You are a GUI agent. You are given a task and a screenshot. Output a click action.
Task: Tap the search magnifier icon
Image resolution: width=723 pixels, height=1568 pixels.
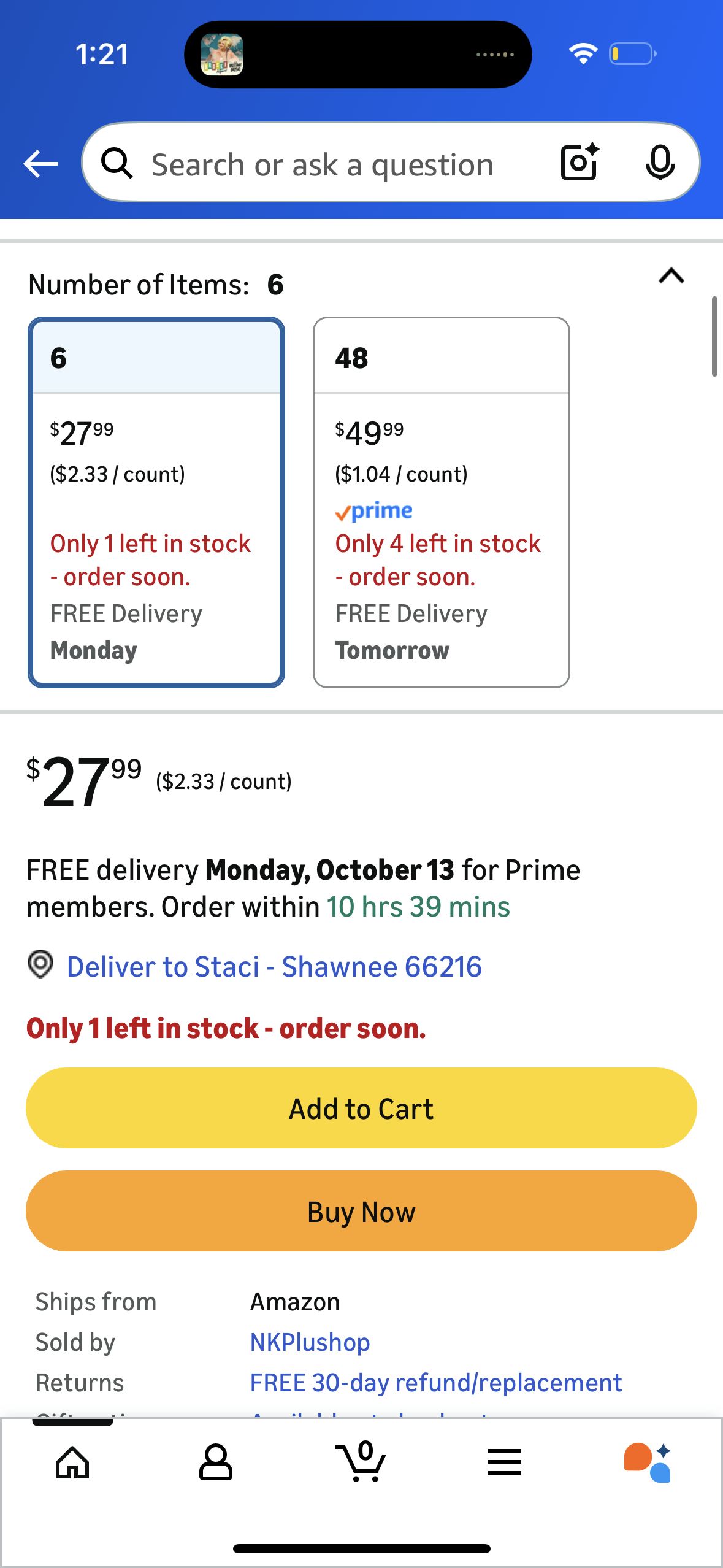[117, 164]
